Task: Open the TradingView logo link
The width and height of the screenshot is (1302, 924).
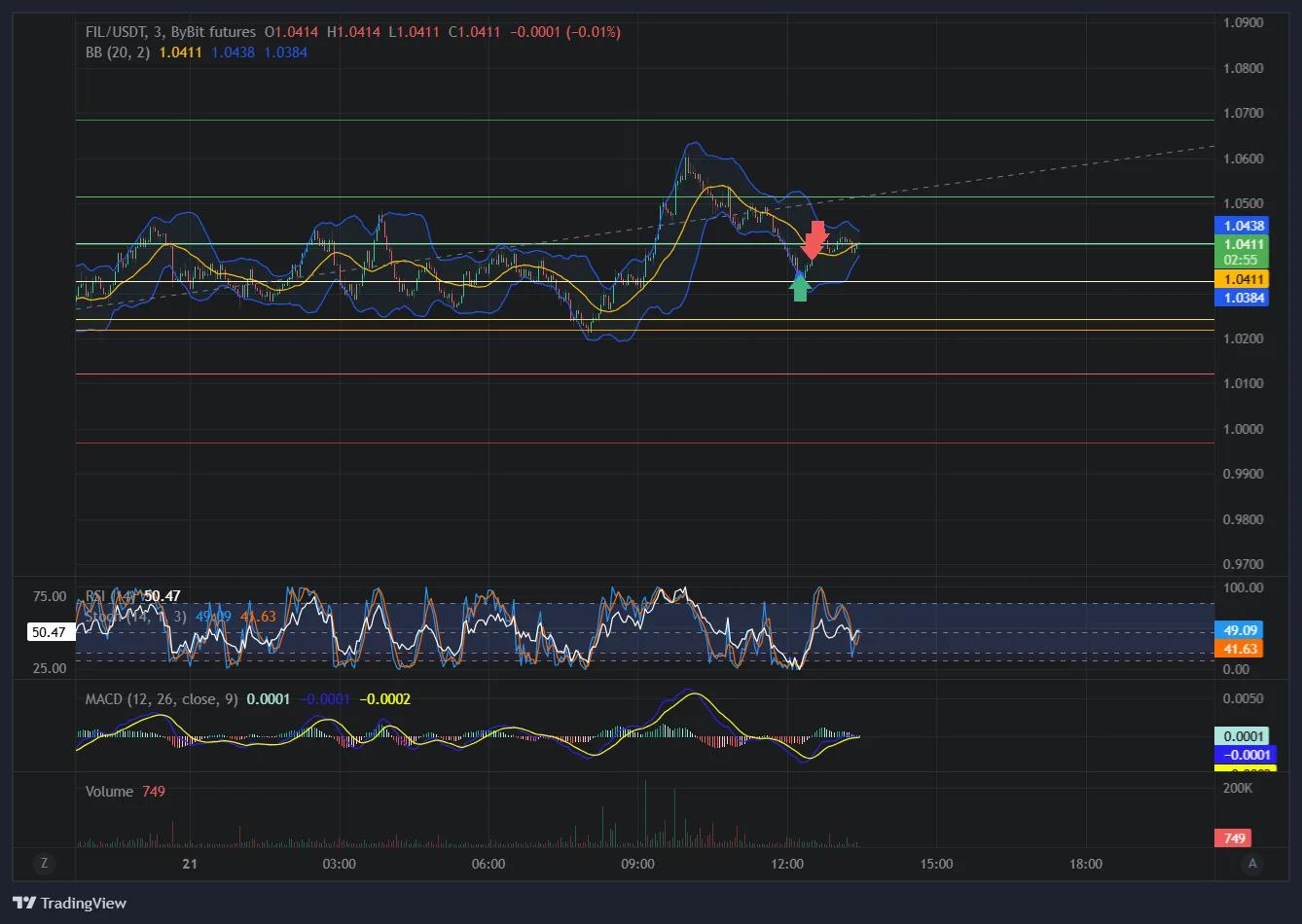Action: pos(69,904)
